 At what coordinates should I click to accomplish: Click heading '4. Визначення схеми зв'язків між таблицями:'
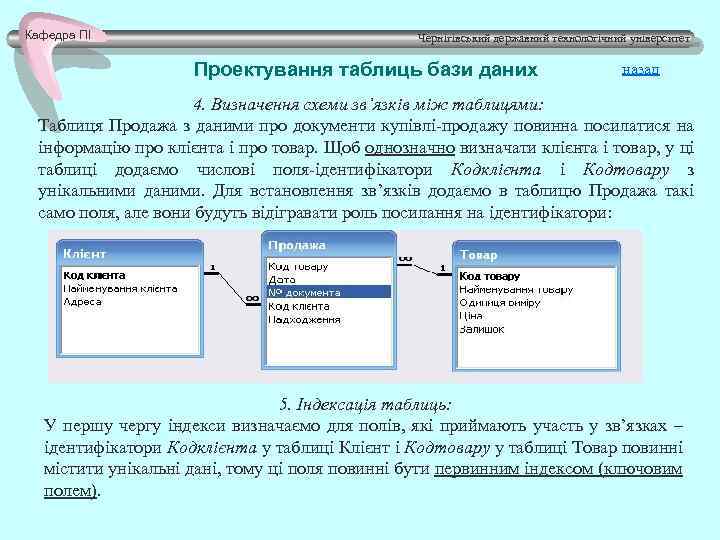coord(368,105)
